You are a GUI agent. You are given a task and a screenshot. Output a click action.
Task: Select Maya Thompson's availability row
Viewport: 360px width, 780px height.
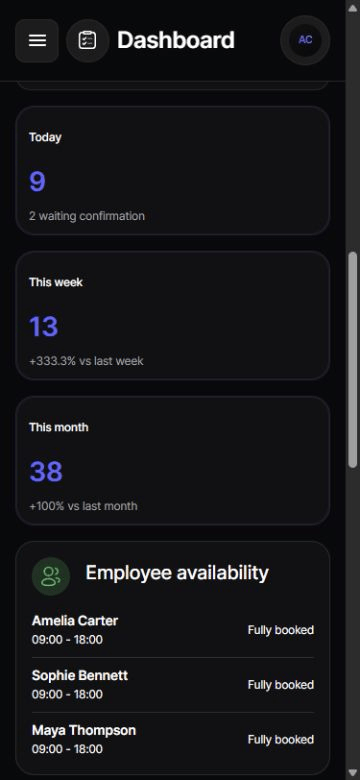pyautogui.click(x=173, y=739)
